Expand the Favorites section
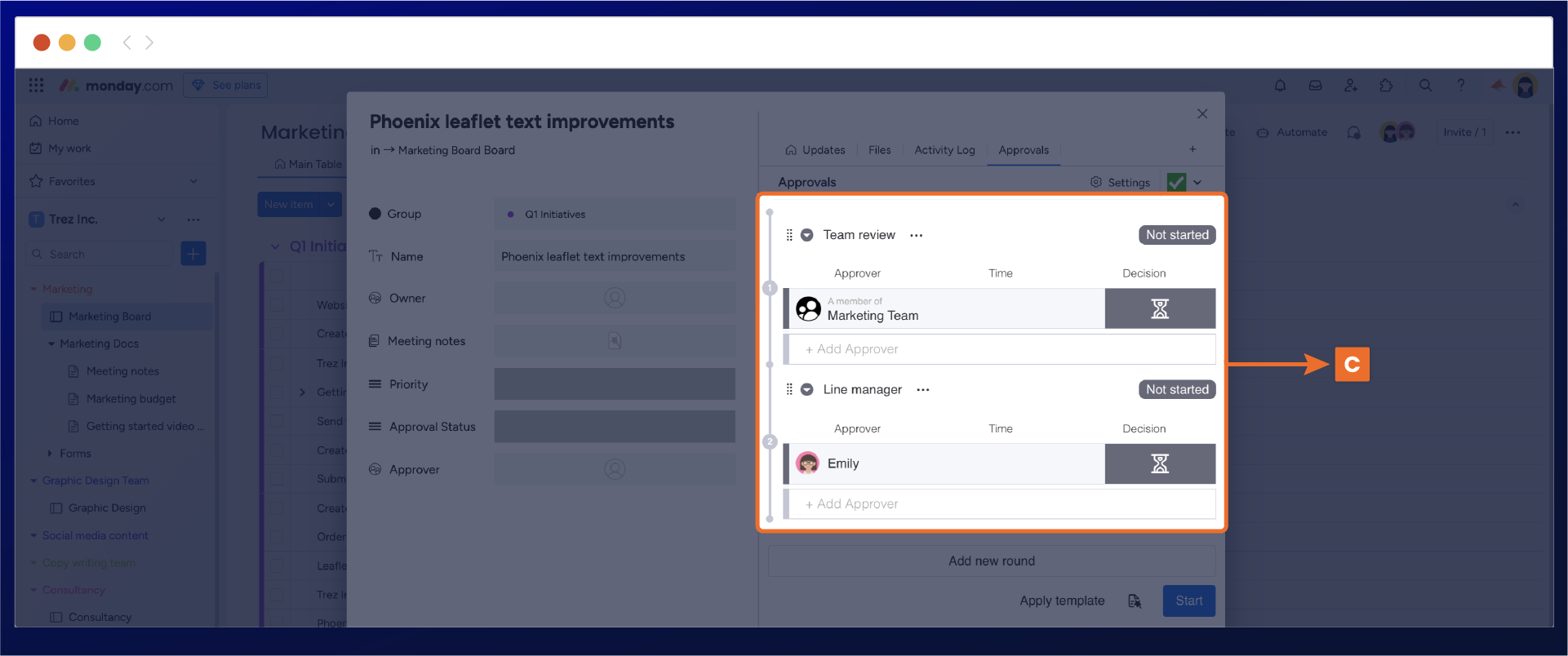 click(x=193, y=181)
